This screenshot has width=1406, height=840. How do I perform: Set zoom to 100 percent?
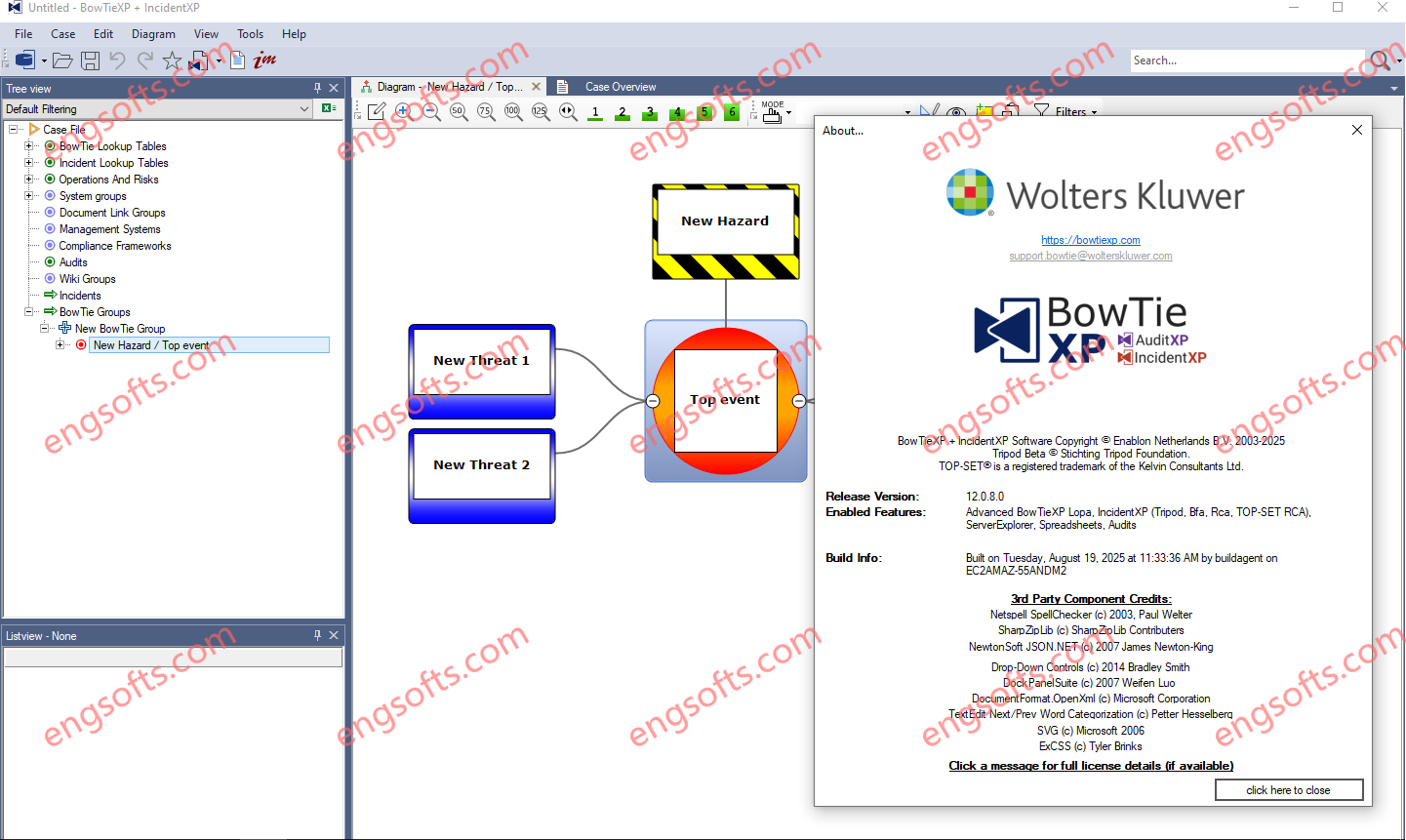click(513, 112)
